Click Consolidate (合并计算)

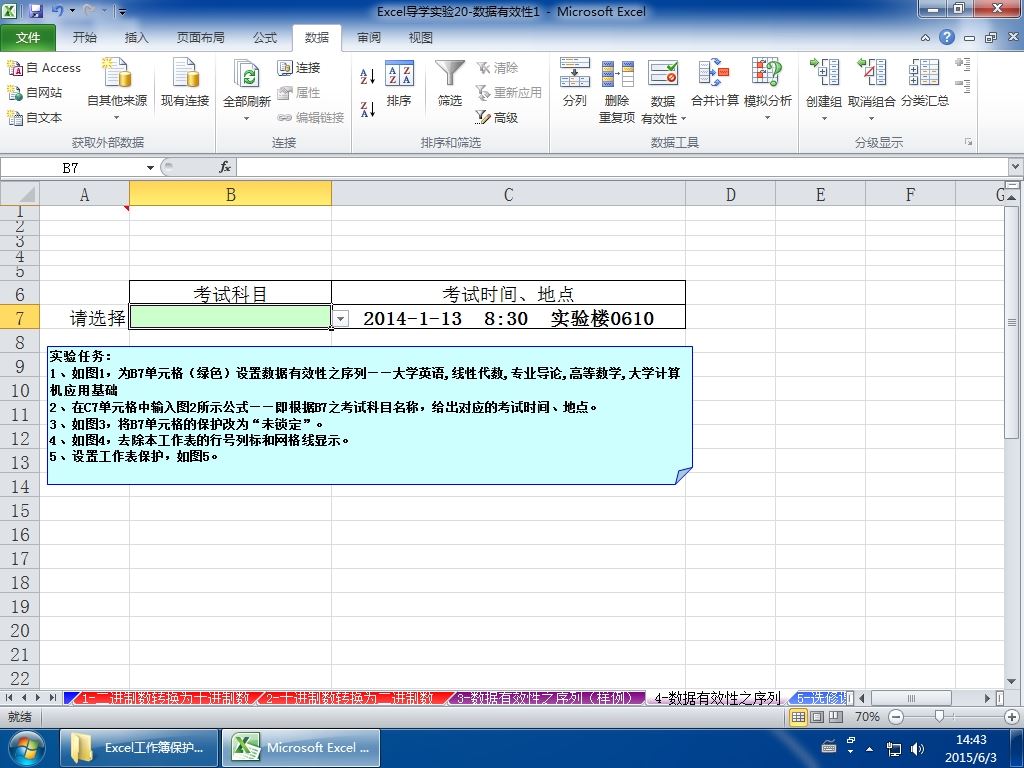(x=714, y=83)
